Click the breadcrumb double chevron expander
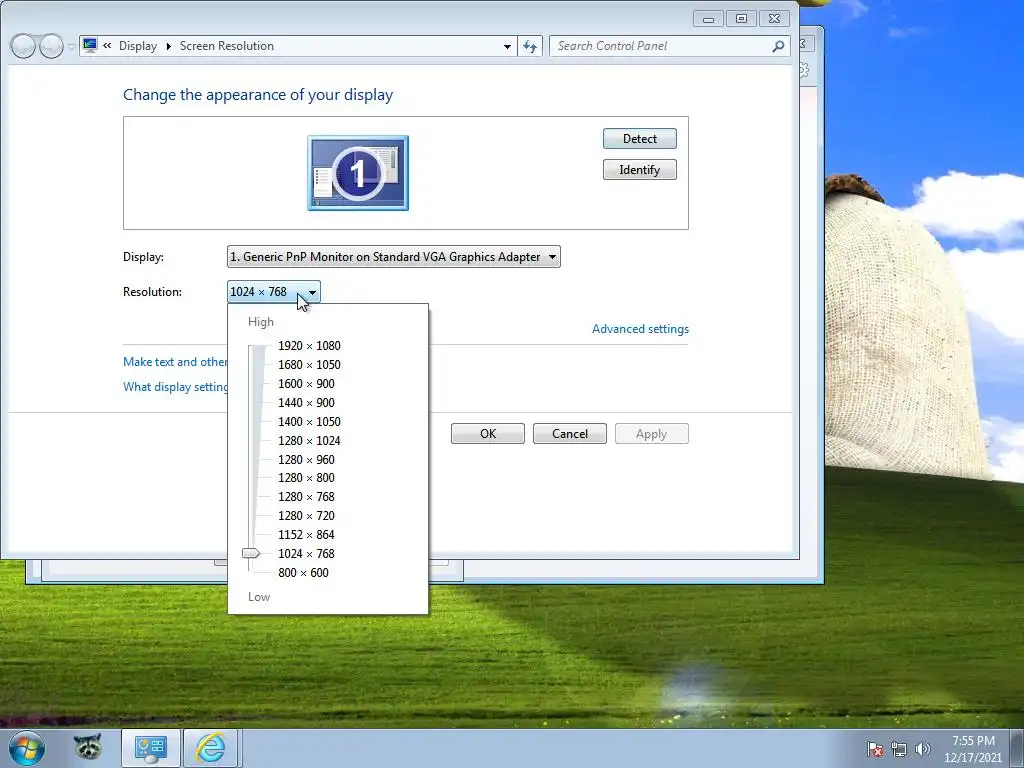Viewport: 1024px width, 768px height. [107, 46]
